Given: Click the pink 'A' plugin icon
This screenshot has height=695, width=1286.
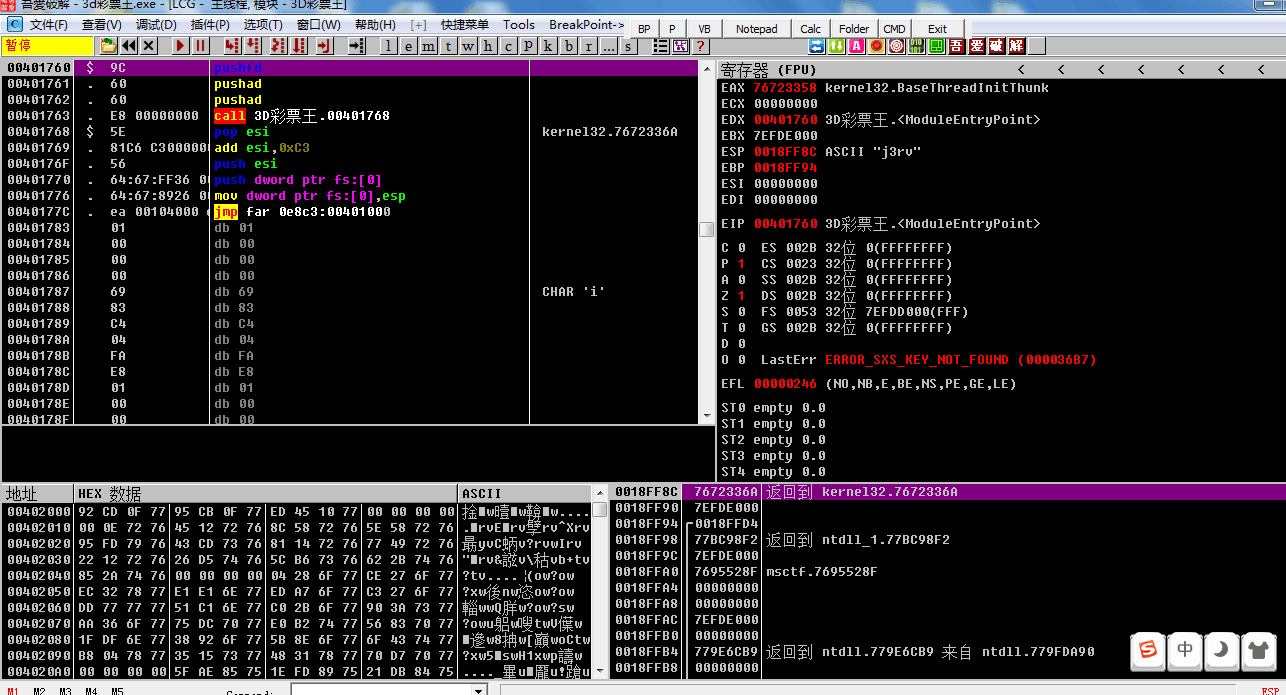Looking at the screenshot, I should click(857, 46).
